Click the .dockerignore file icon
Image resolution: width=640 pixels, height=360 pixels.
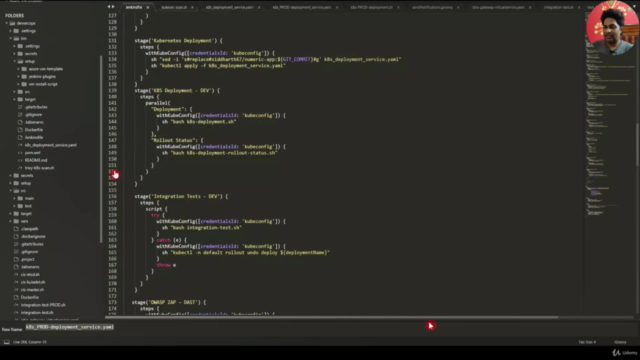[16, 237]
